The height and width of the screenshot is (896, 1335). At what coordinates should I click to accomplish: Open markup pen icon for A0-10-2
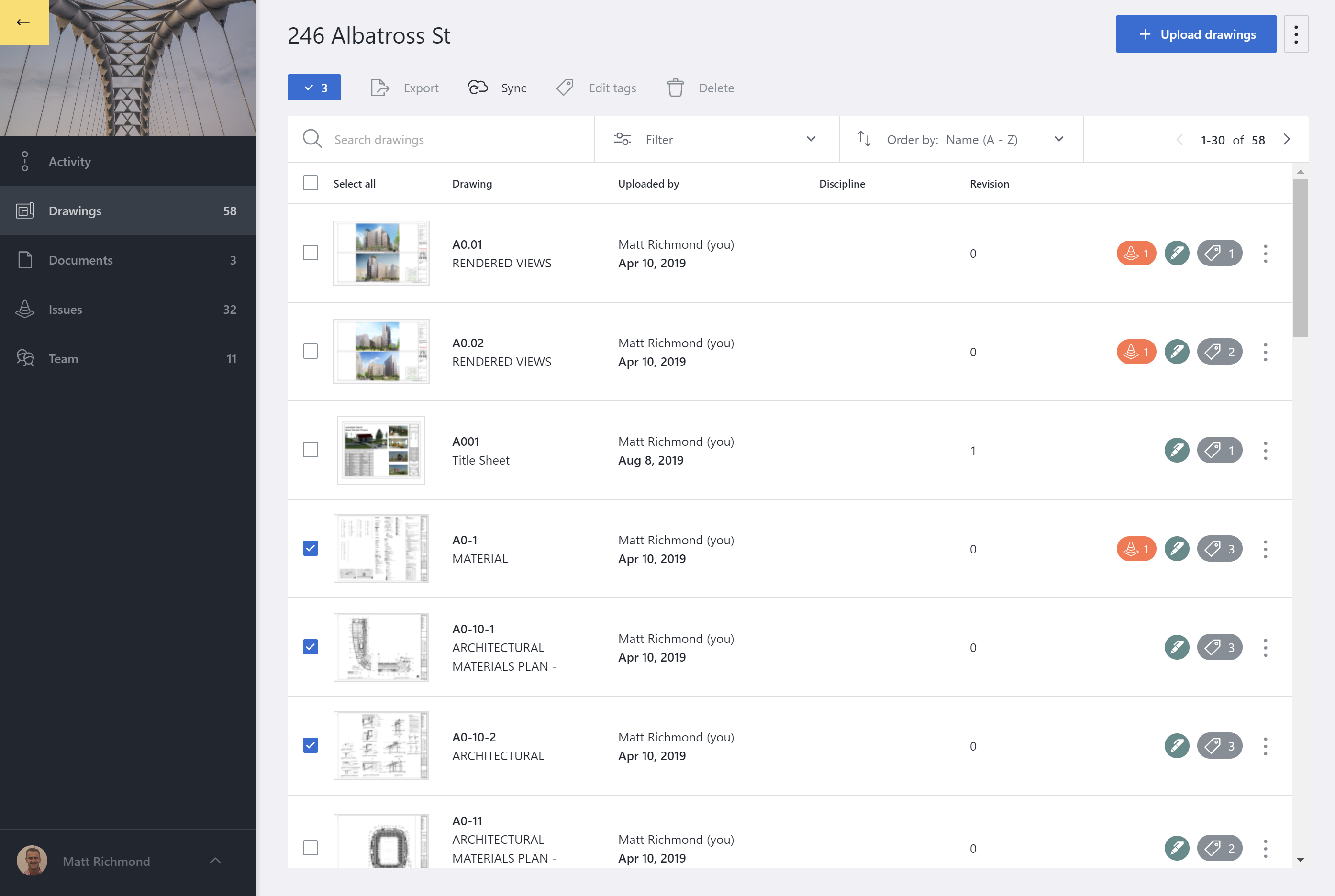[1177, 746]
